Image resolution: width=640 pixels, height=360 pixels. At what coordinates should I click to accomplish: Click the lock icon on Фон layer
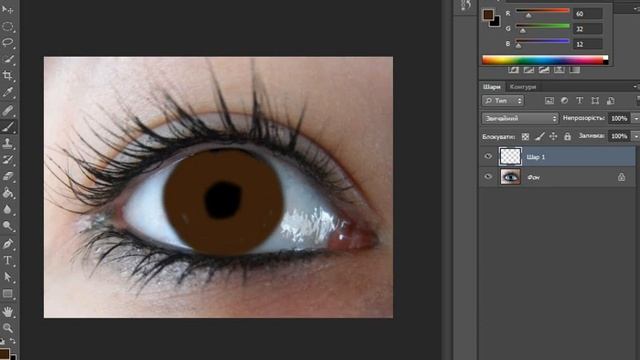click(621, 177)
